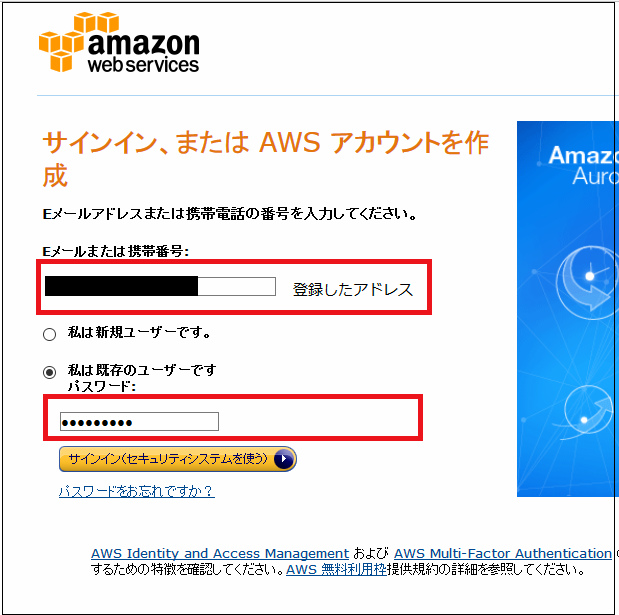The image size is (619, 615).
Task: Click the Eメールまたは携帯番号 field label
Action: tap(116, 251)
